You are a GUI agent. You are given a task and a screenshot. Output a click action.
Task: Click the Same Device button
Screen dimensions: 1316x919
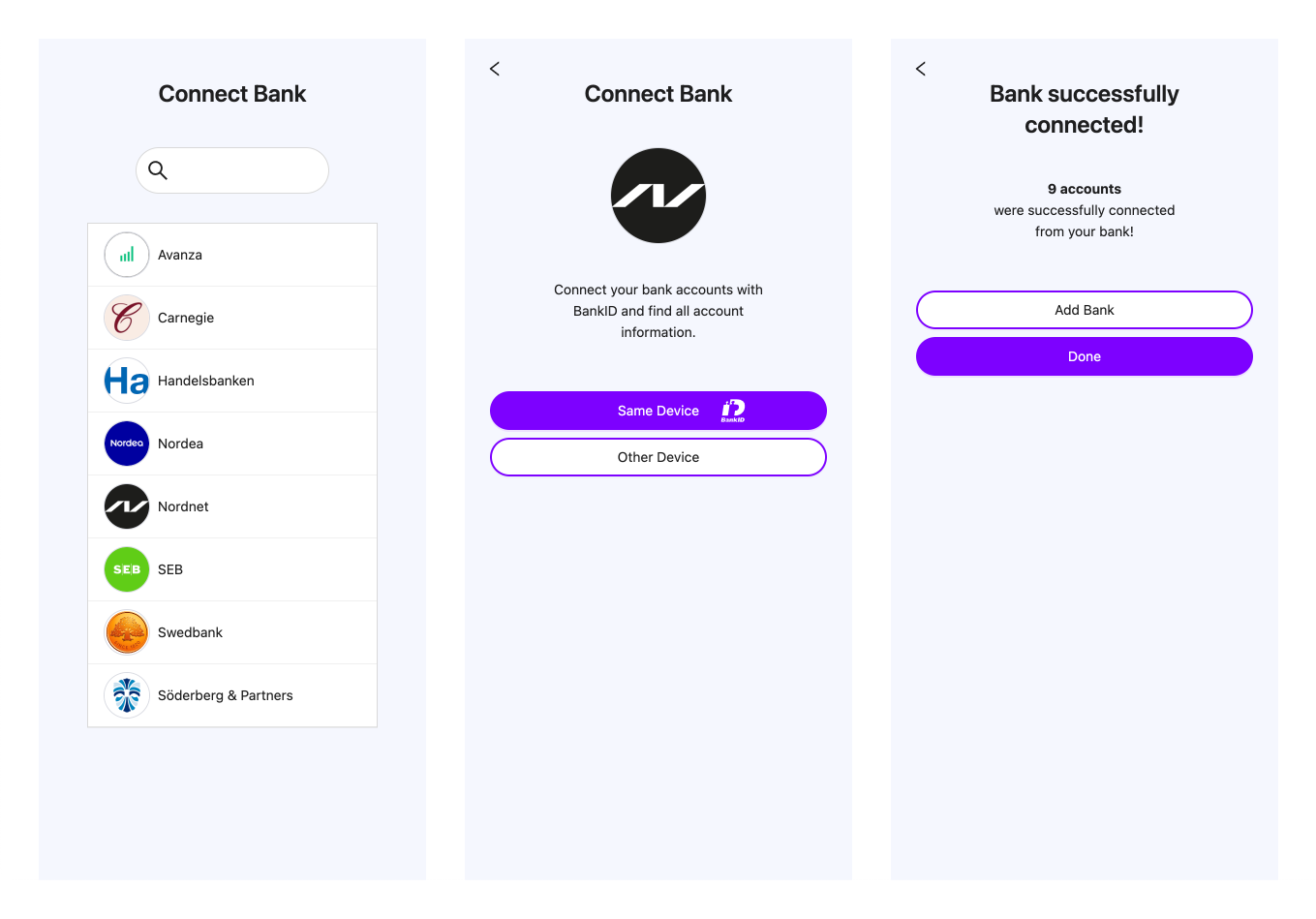tap(658, 411)
